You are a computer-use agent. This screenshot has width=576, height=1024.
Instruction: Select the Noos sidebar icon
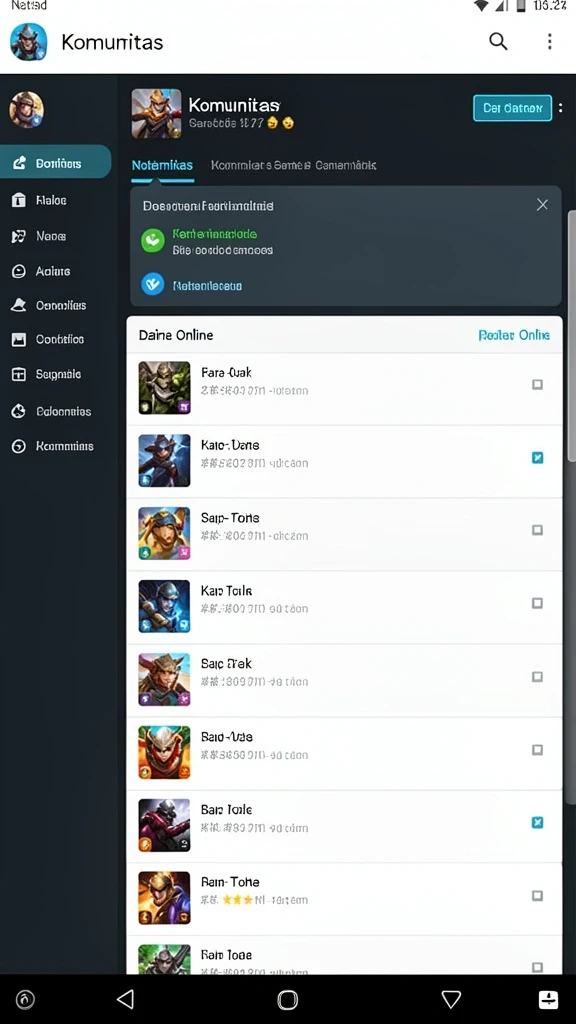[19, 236]
